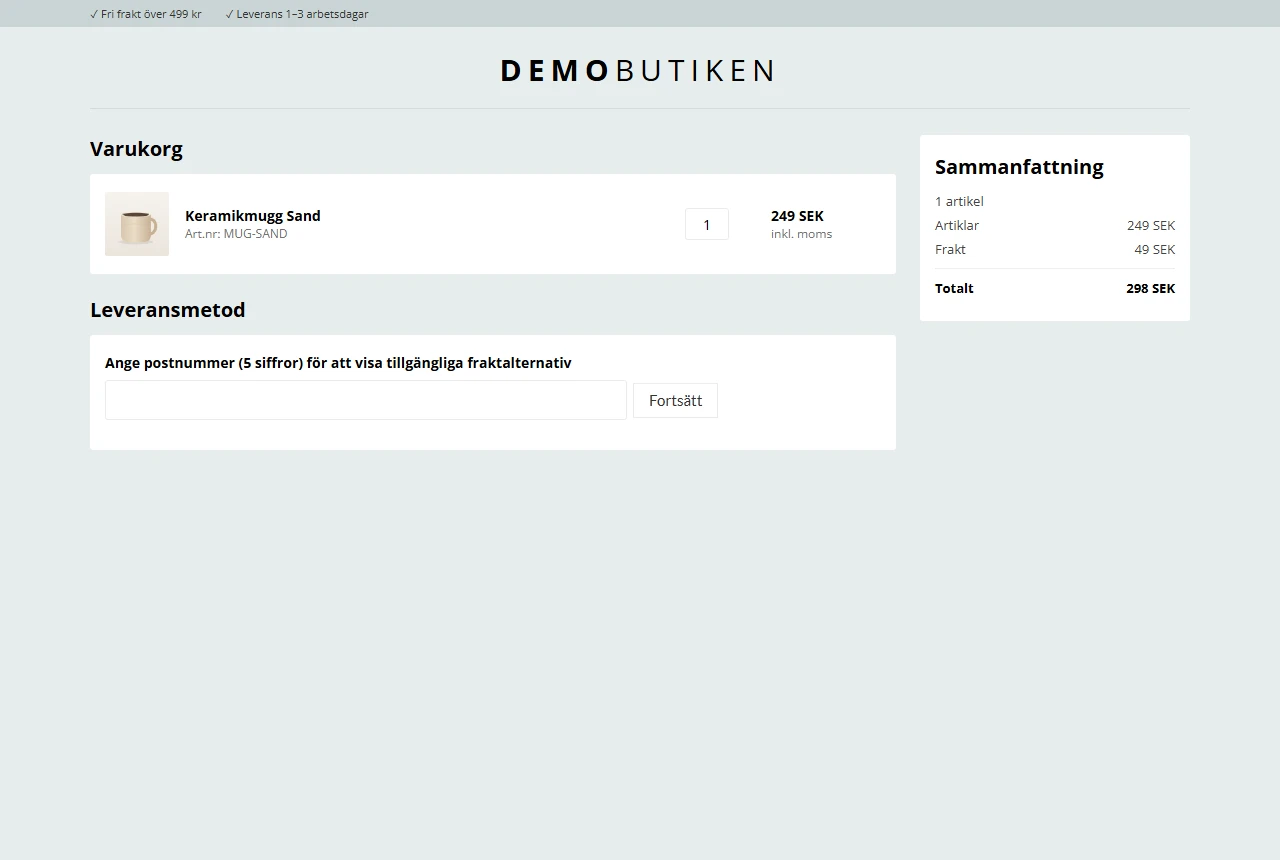Click the DEMOBUTIKEN store logo
Screen dimensions: 1280x860
(638, 70)
